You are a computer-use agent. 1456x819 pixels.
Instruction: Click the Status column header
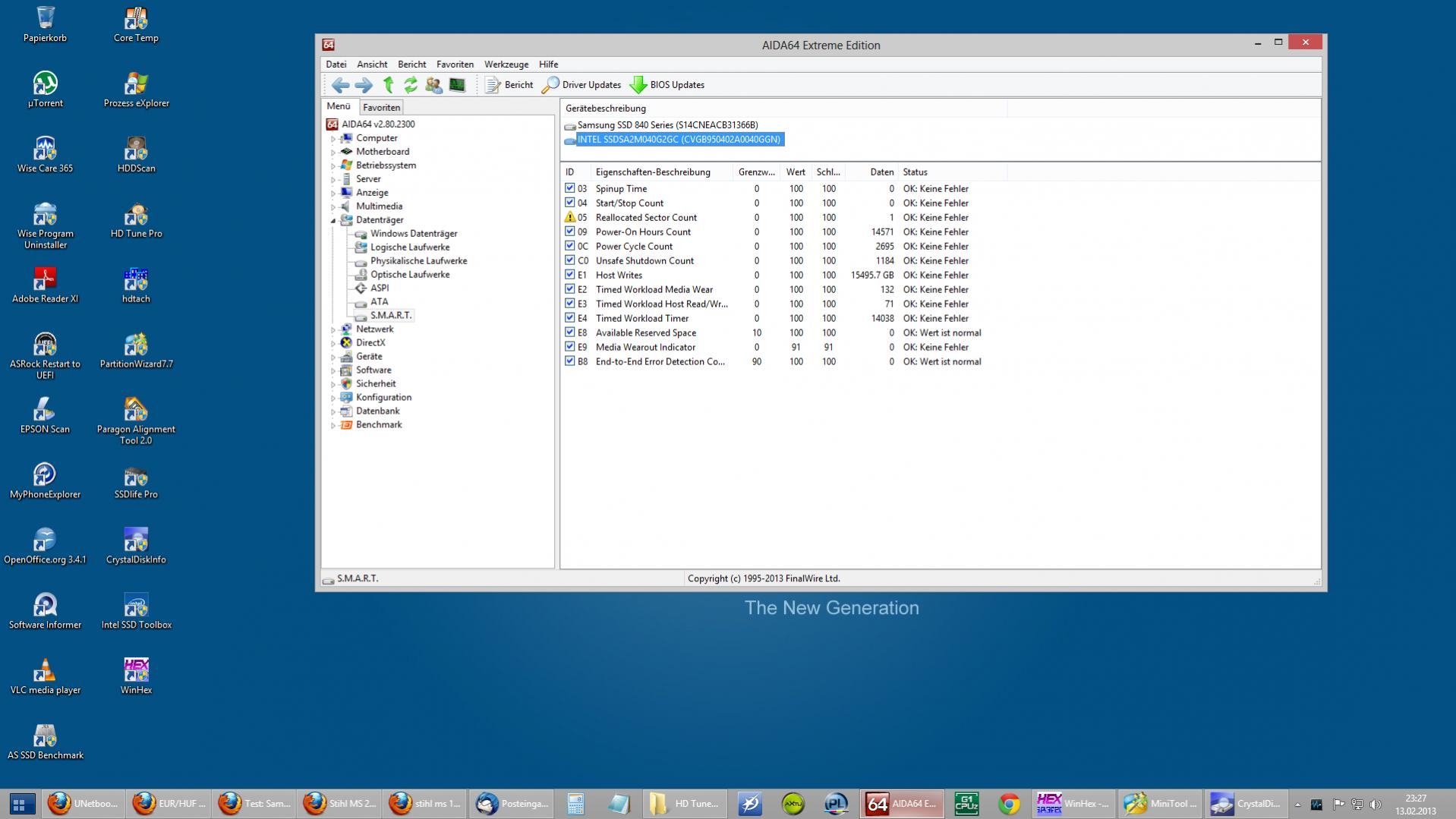coord(915,172)
